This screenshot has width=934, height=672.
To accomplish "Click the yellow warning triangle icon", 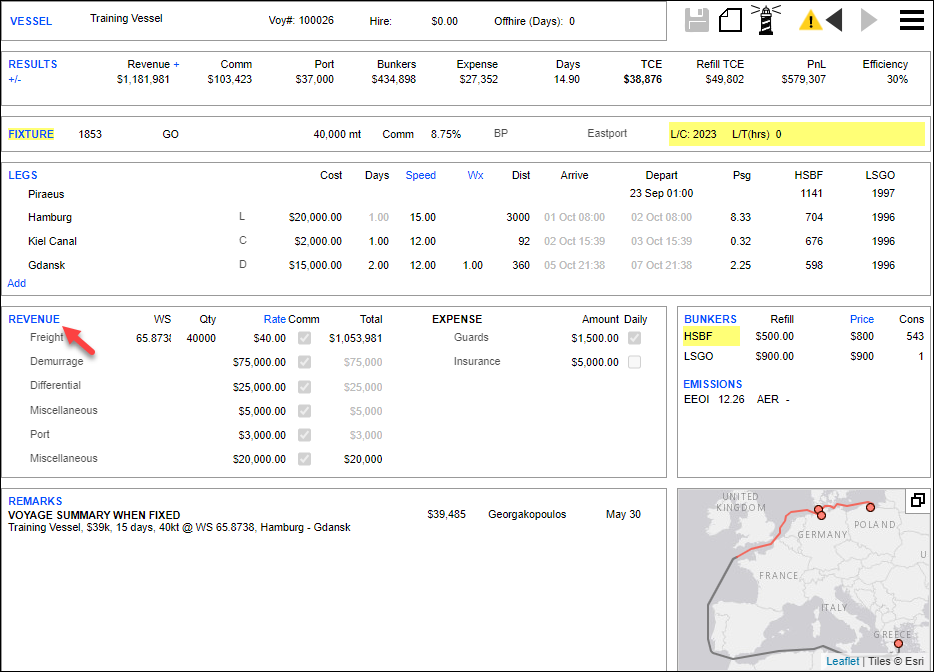I will (x=810, y=20).
